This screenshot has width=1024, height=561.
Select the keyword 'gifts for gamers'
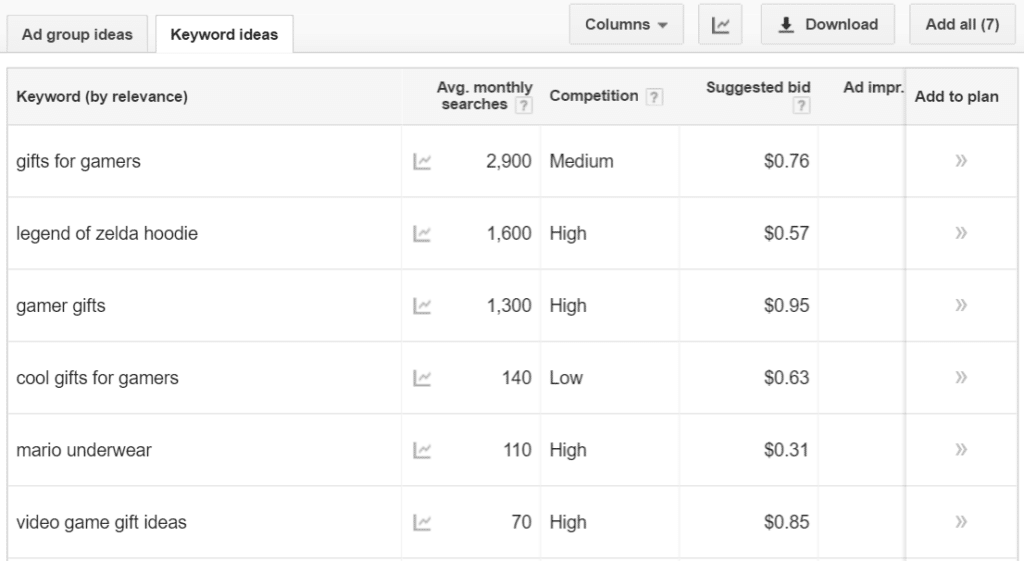coord(78,161)
